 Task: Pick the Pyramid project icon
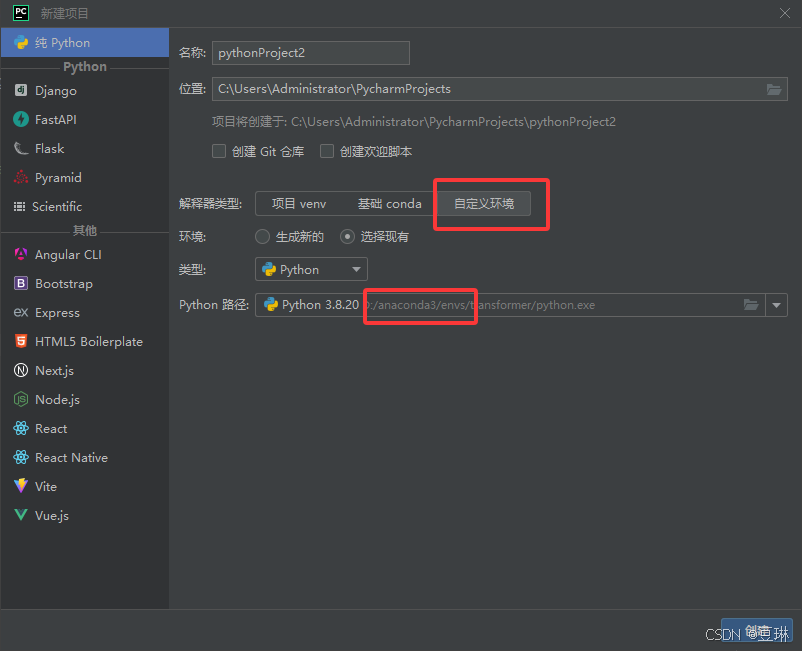tap(21, 177)
